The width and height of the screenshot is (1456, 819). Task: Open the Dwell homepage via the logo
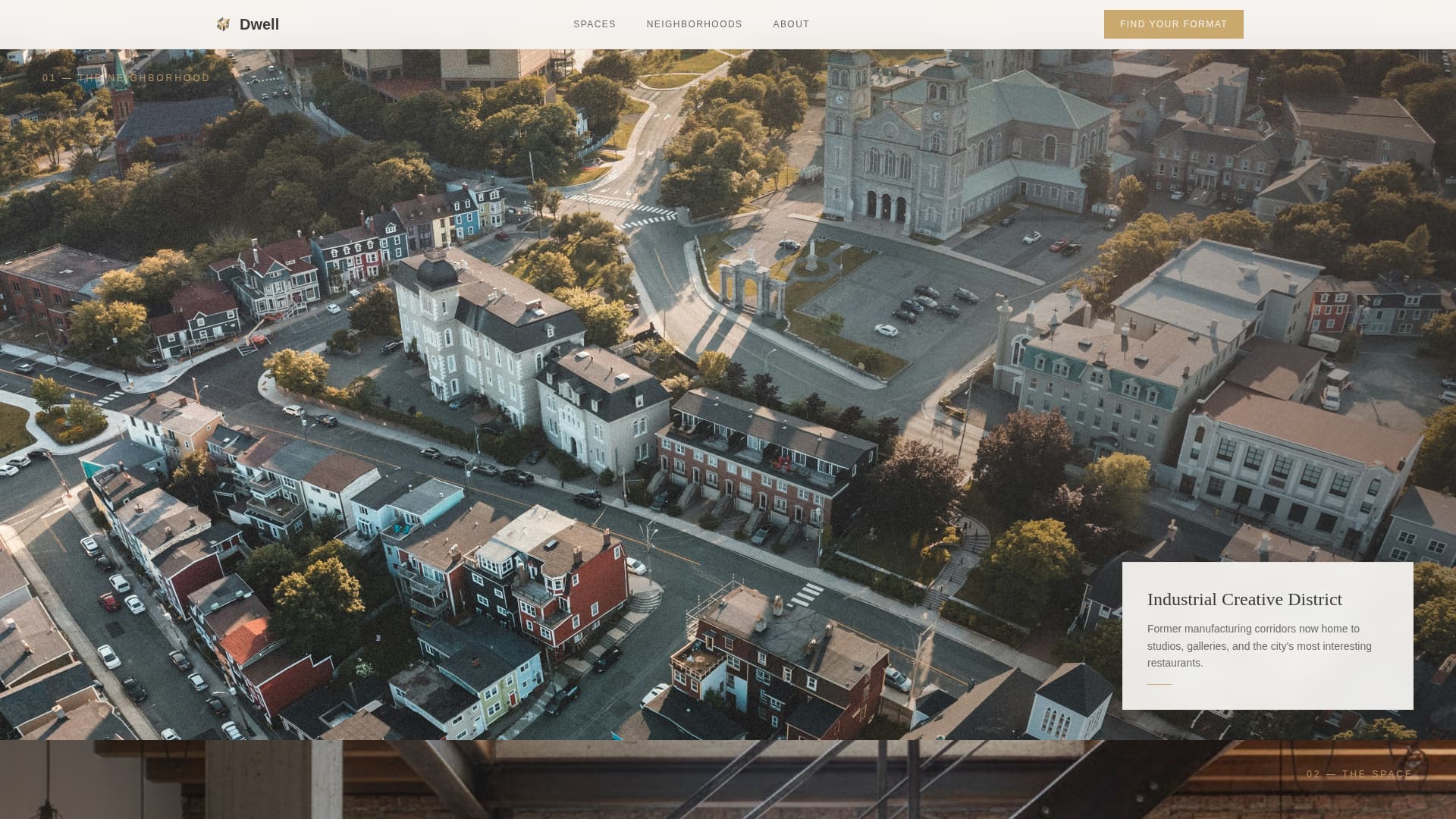coord(246,24)
